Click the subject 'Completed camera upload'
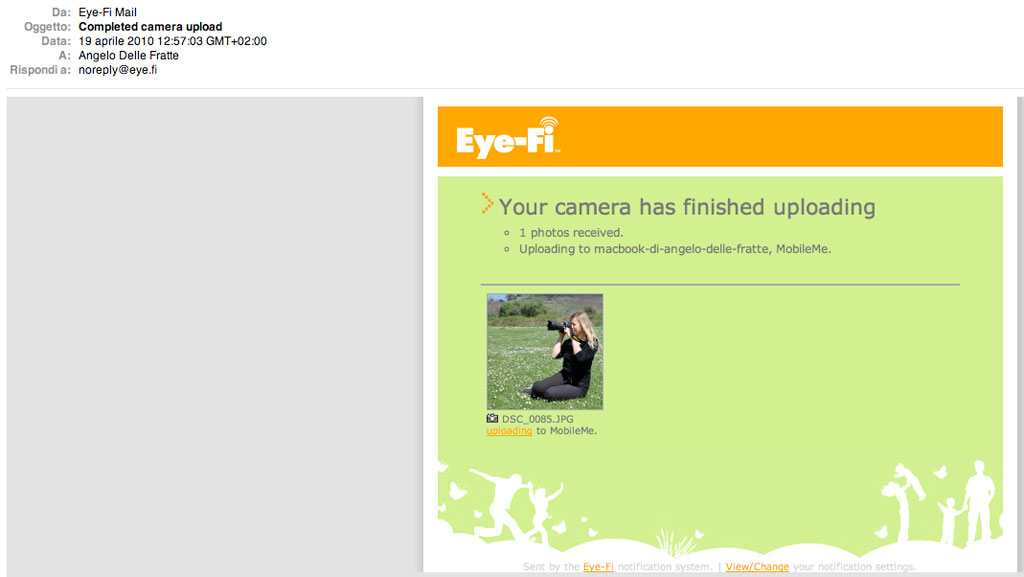 (150, 27)
